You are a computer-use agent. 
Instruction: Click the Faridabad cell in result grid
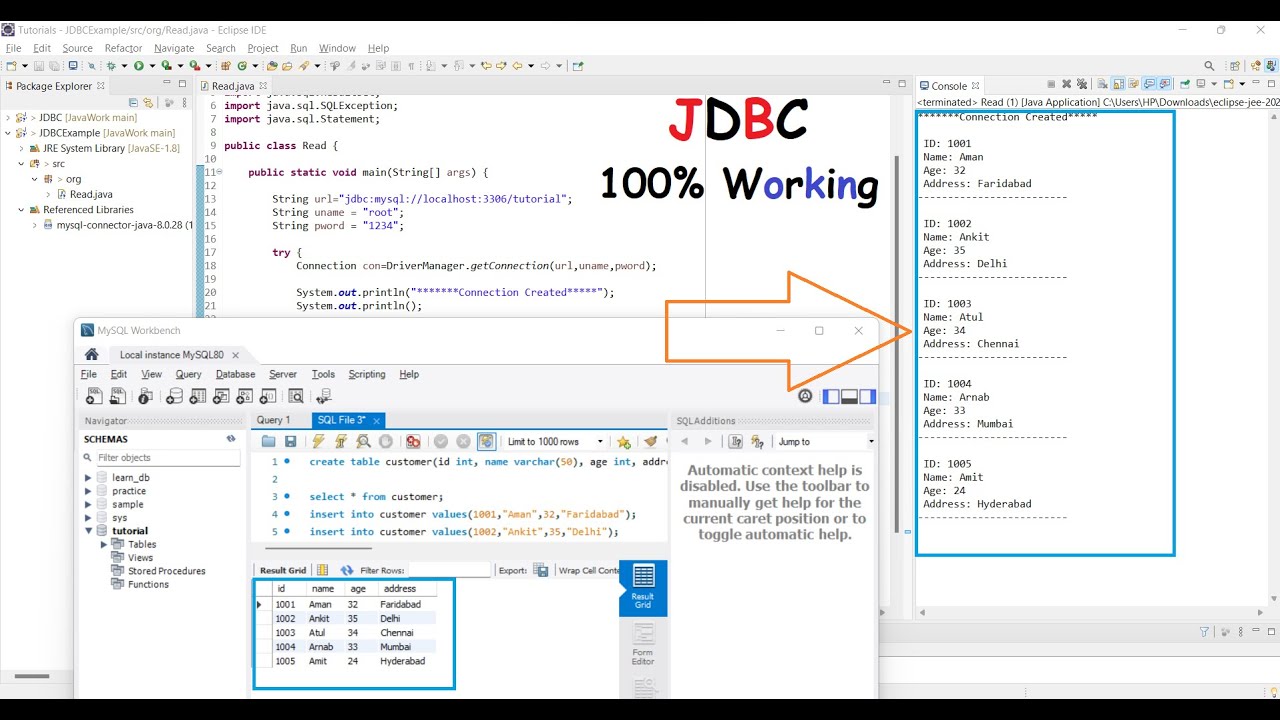click(x=401, y=604)
